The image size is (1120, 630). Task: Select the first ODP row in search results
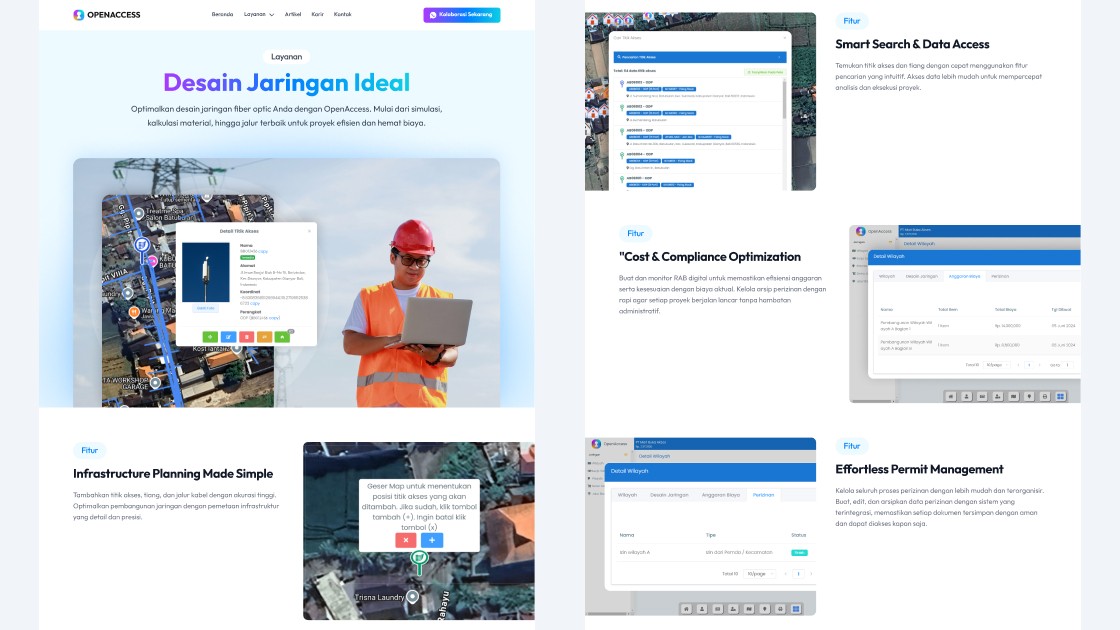click(698, 90)
